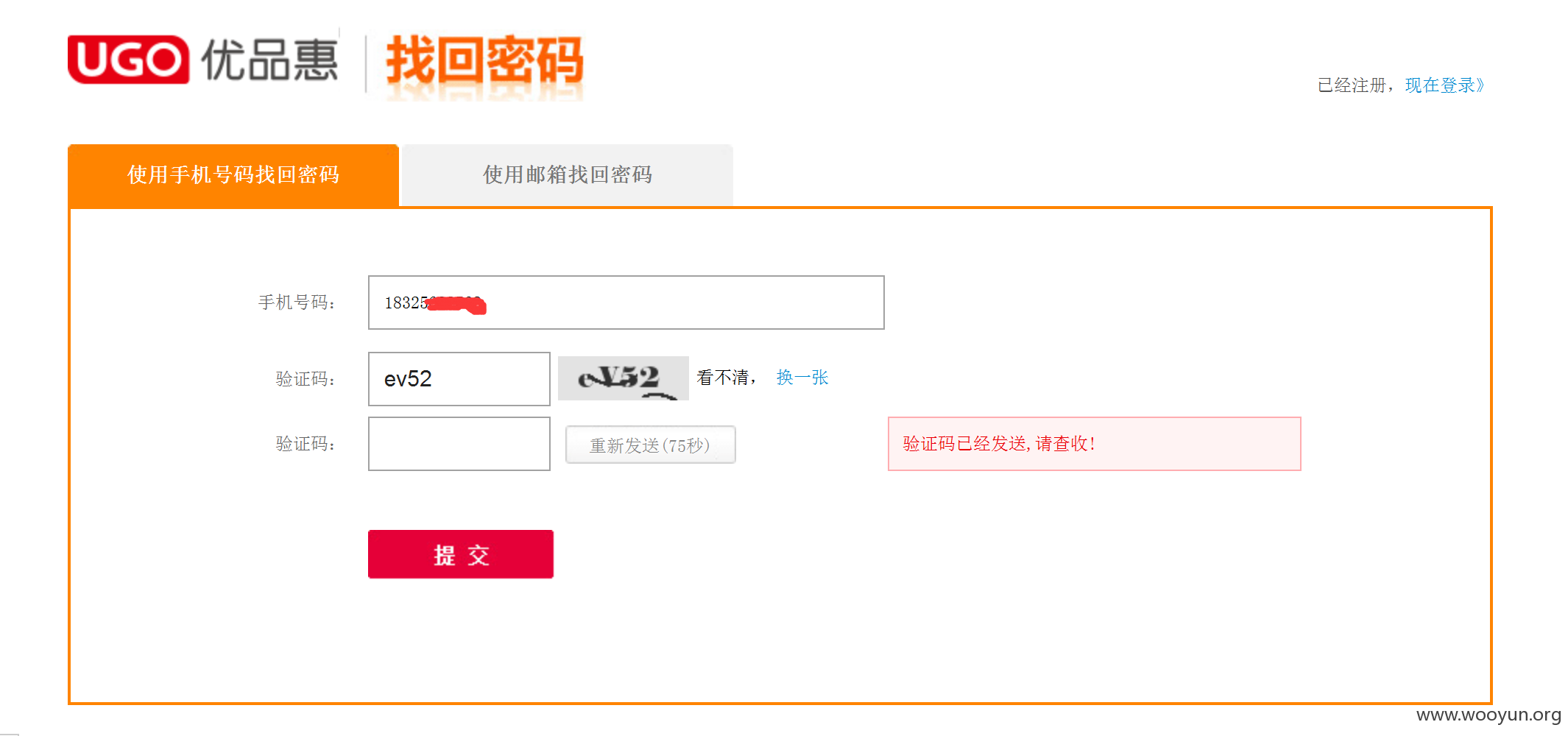
Task: Click the 已经注册 text at top right
Action: click(x=1352, y=85)
